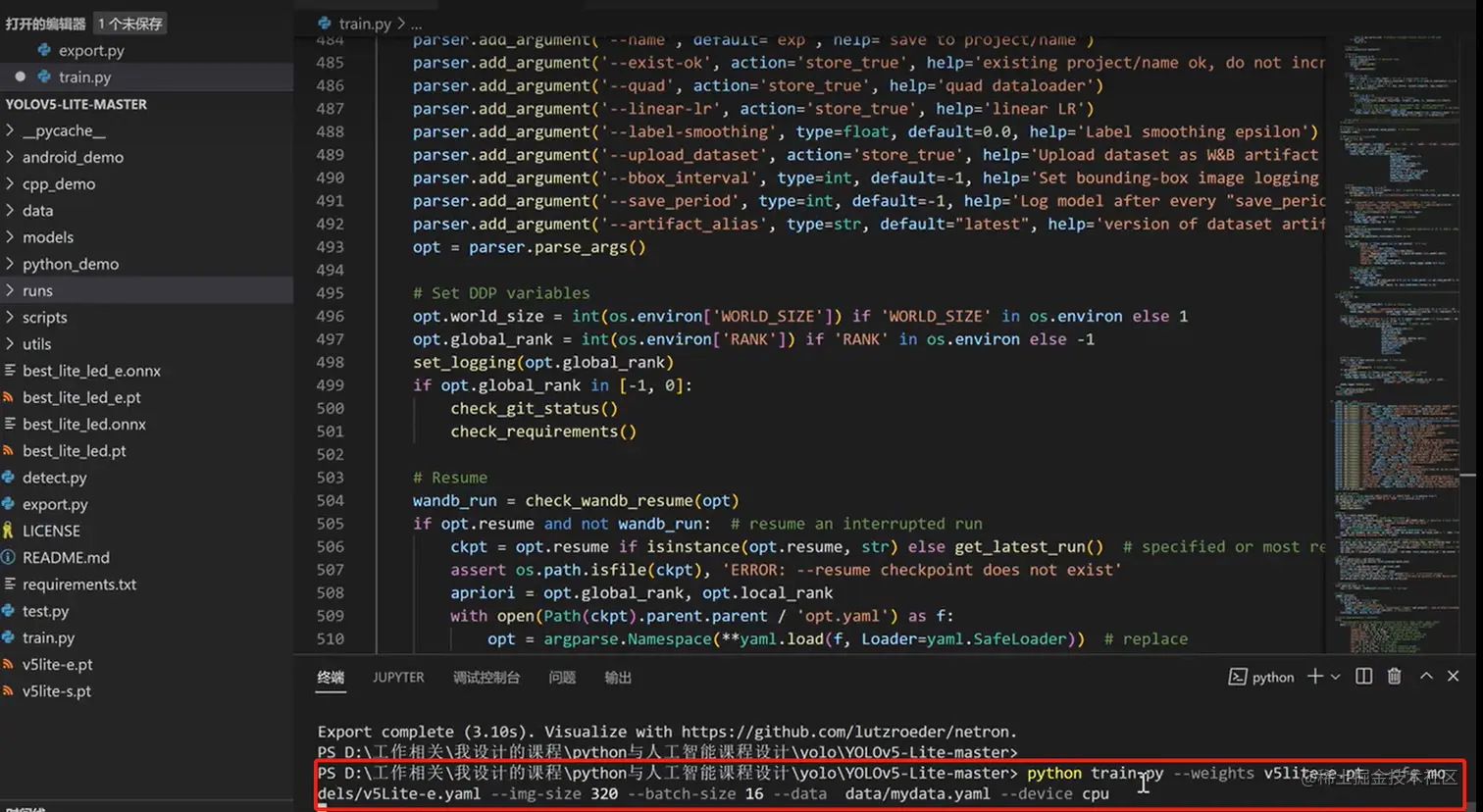Click the orange icon of best_lite_led_e.pt
1483x812 pixels.
(x=9, y=397)
